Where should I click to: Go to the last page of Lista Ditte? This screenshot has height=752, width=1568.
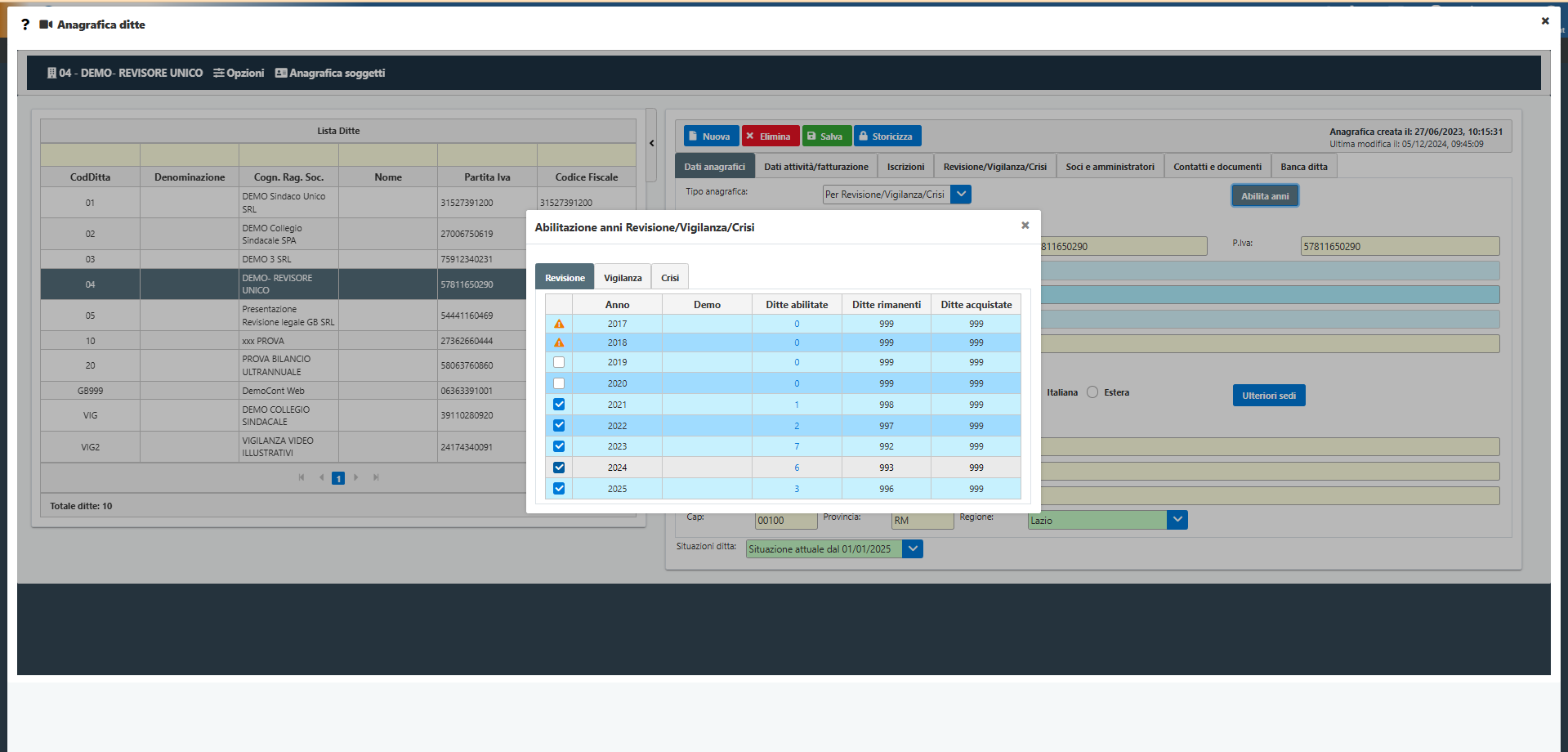click(x=376, y=477)
